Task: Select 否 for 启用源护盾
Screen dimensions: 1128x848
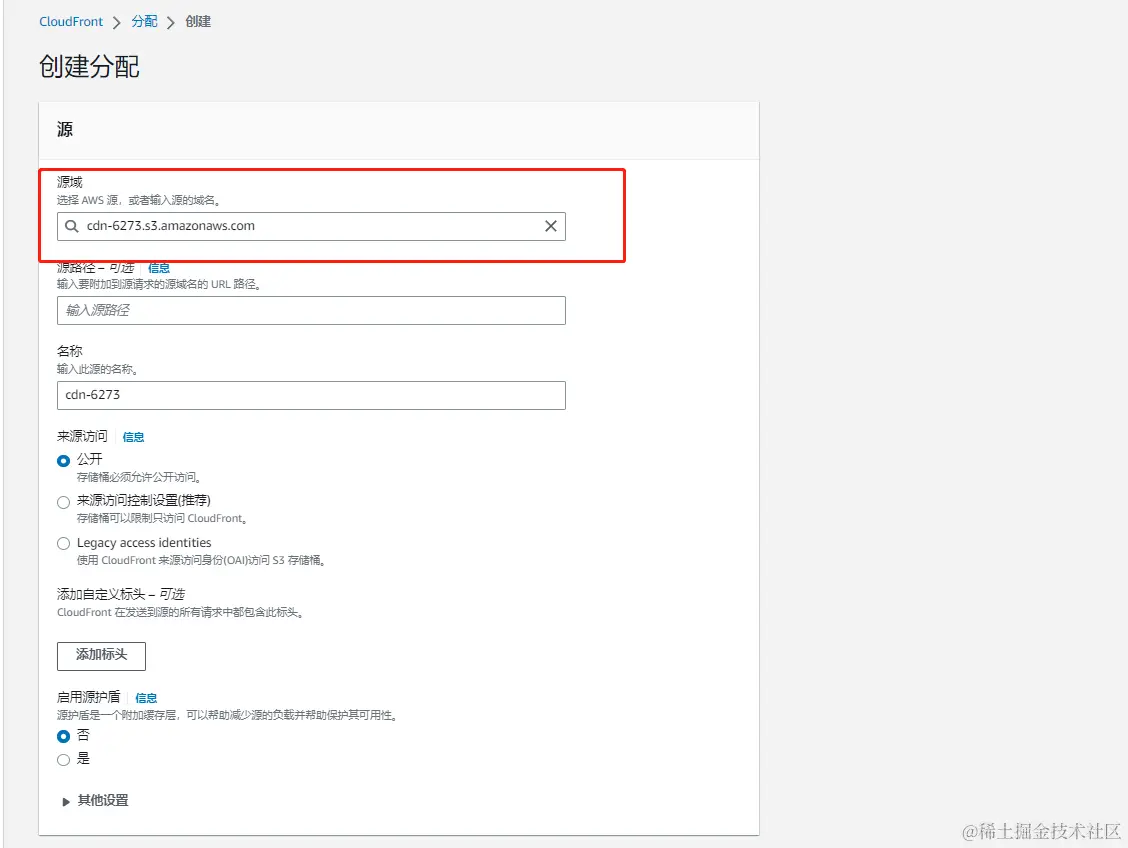Action: [x=63, y=736]
